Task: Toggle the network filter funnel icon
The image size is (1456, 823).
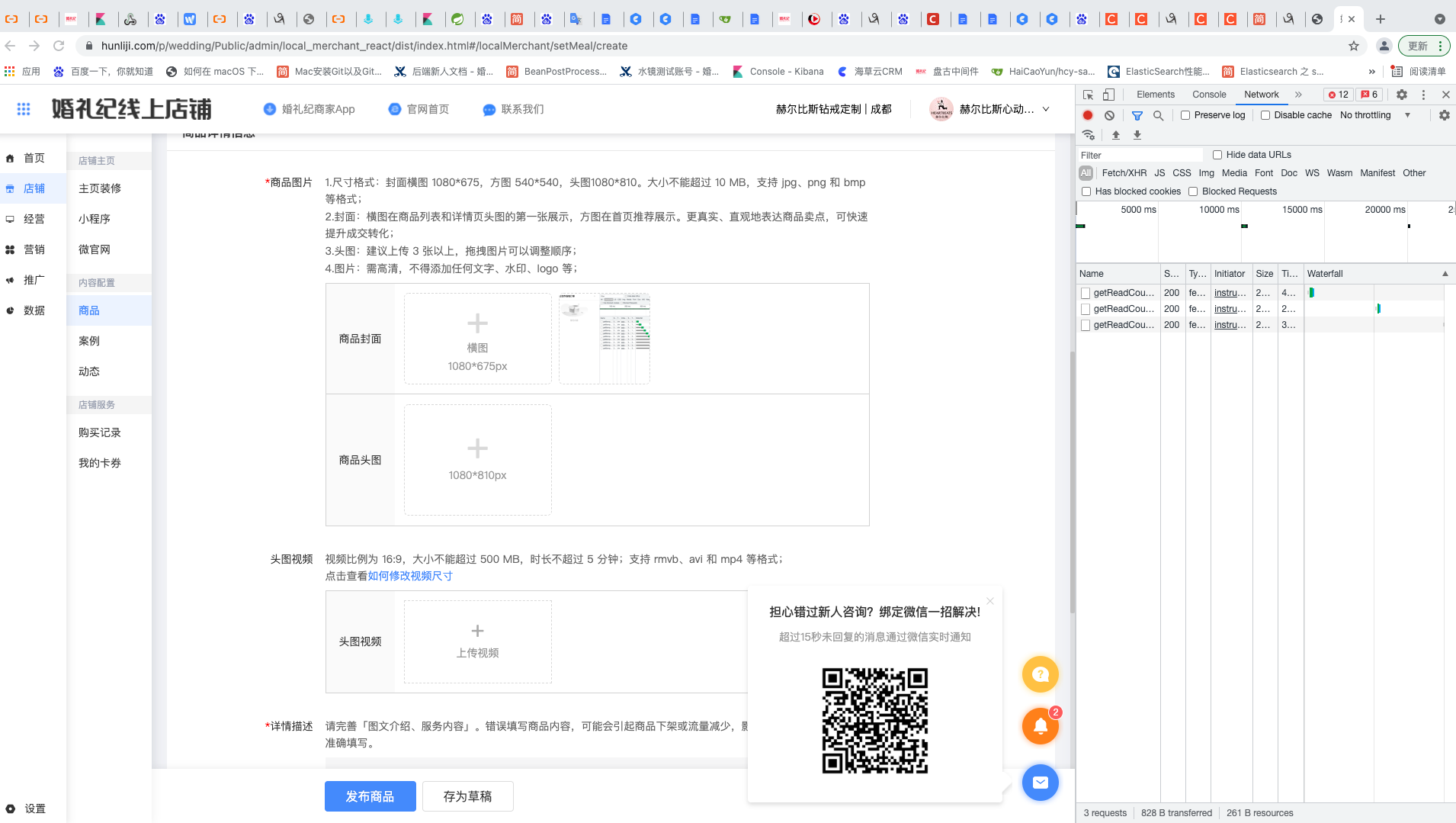Action: click(1137, 115)
